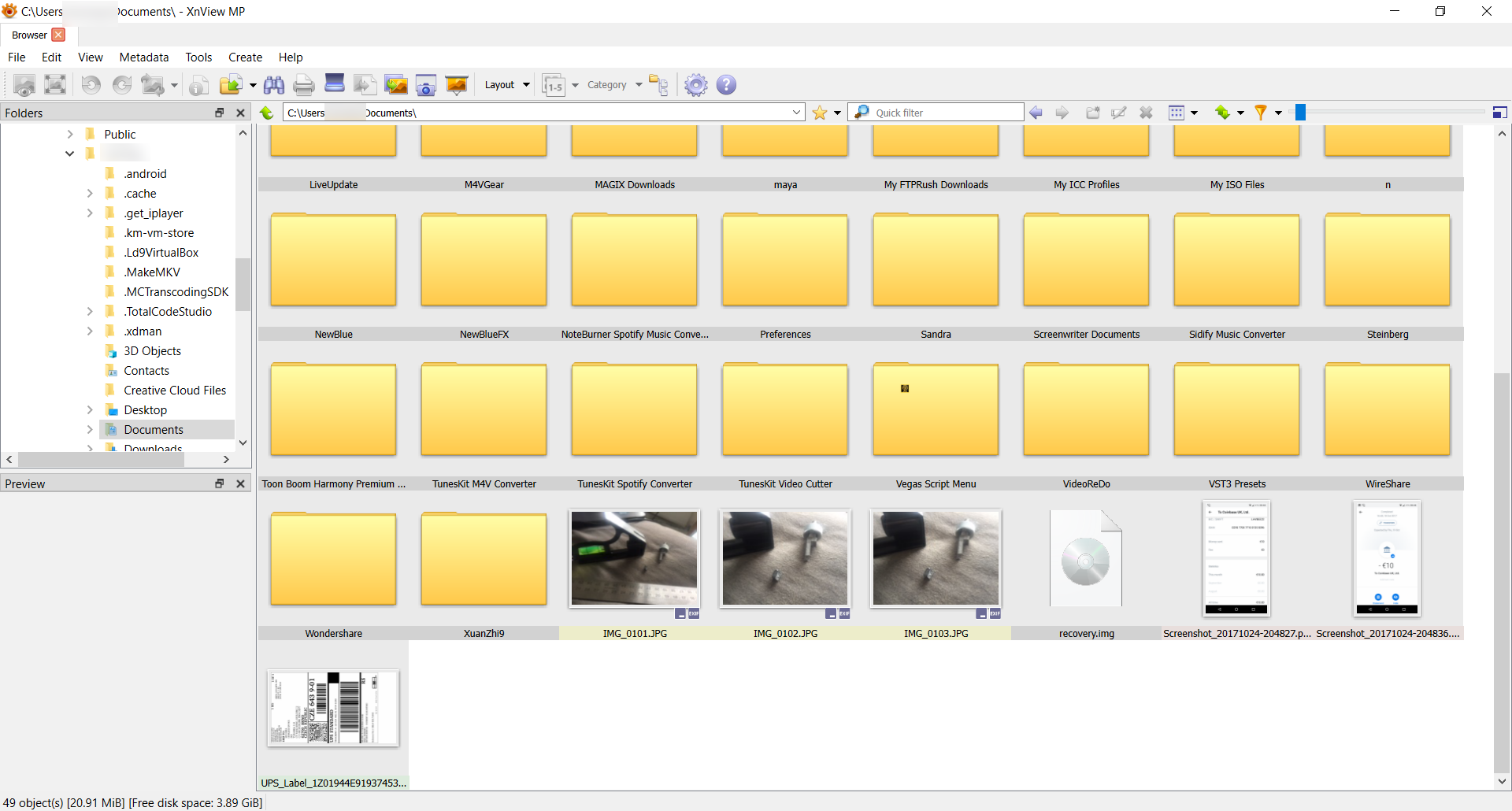The width and height of the screenshot is (1512, 811).
Task: Open the Create menu
Action: [245, 57]
